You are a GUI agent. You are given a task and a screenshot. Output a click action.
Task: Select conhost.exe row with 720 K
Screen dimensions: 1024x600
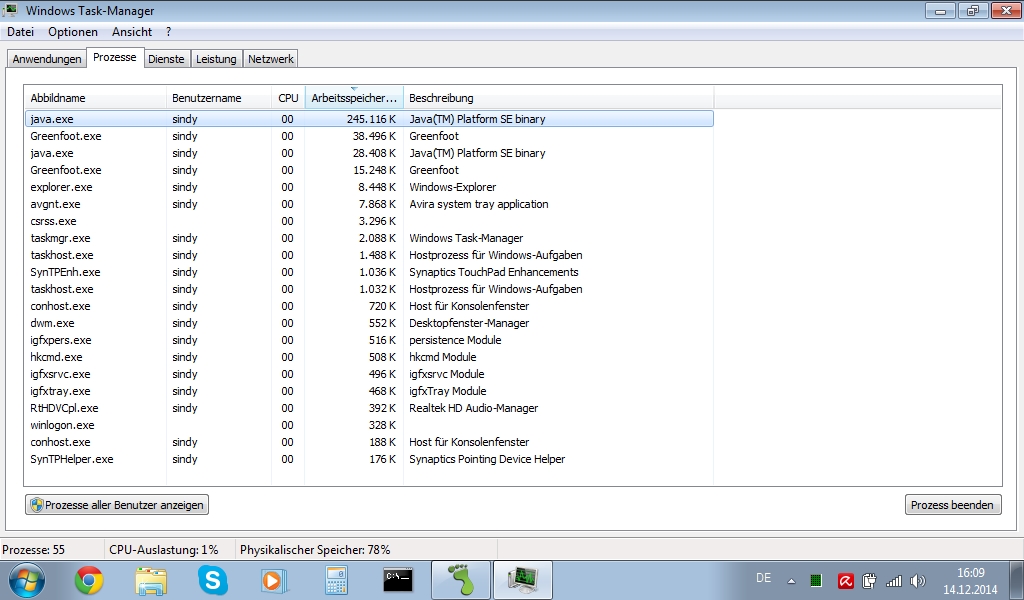coord(369,306)
